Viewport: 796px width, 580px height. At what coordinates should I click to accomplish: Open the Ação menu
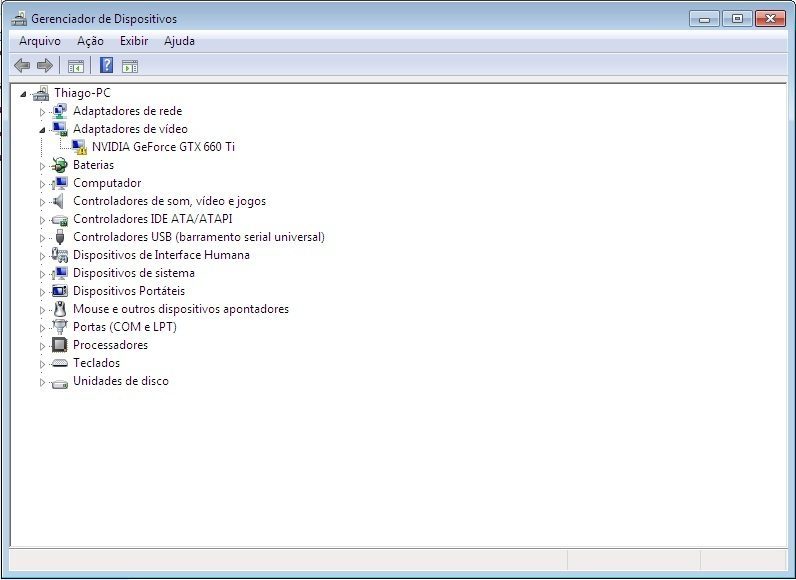click(x=90, y=41)
